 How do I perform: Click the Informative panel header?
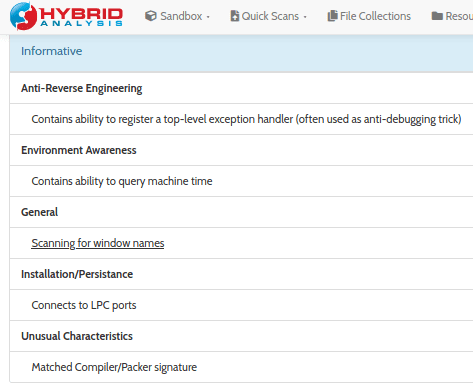(x=241, y=54)
